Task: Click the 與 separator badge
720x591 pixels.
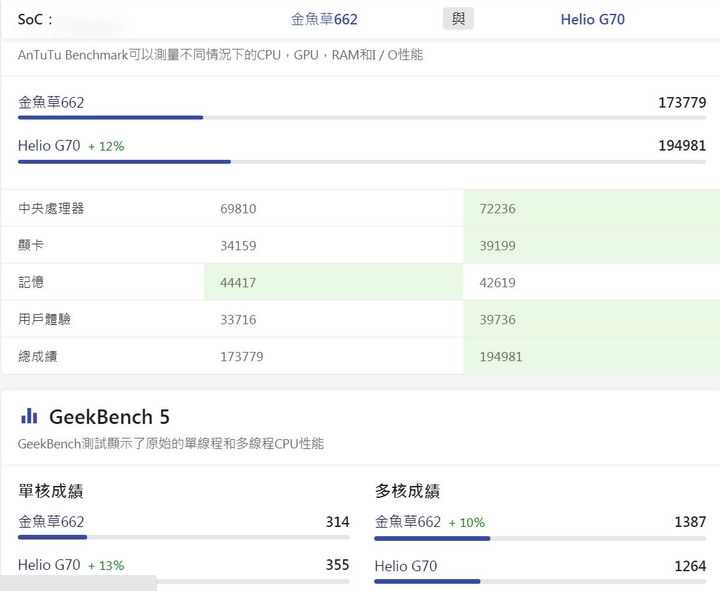Action: (458, 19)
